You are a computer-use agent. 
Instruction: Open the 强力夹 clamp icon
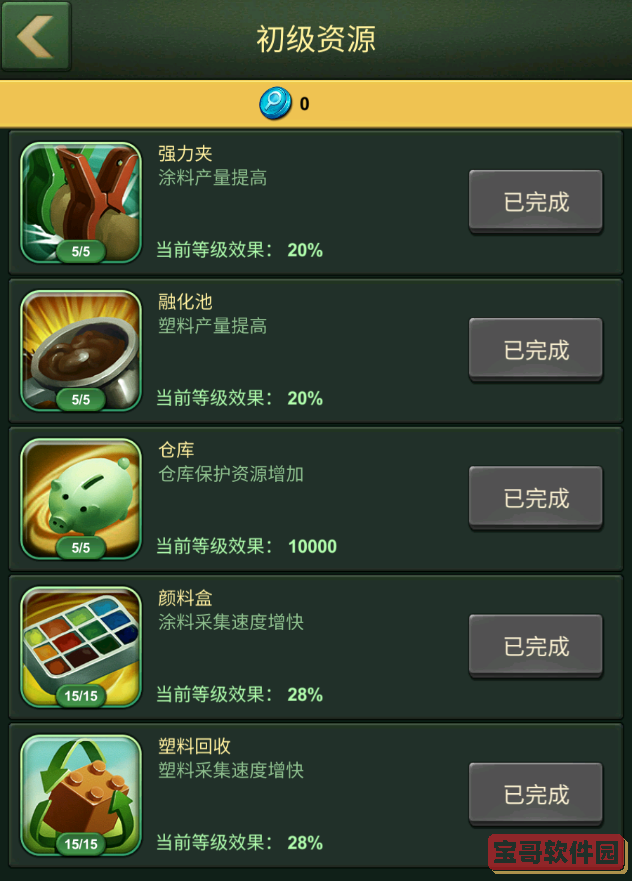point(81,202)
